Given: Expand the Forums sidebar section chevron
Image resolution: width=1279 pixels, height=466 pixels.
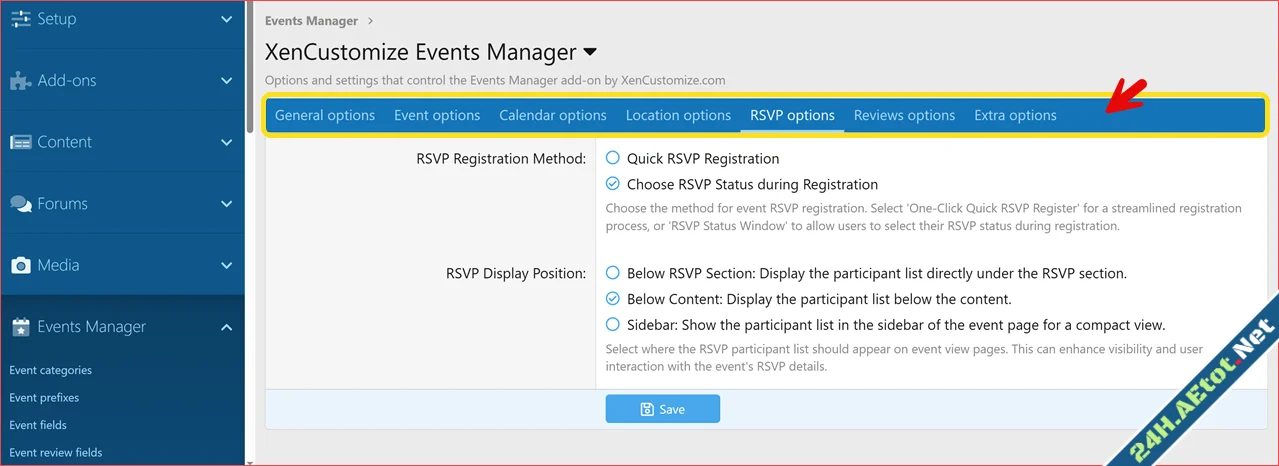Looking at the screenshot, I should (x=226, y=204).
